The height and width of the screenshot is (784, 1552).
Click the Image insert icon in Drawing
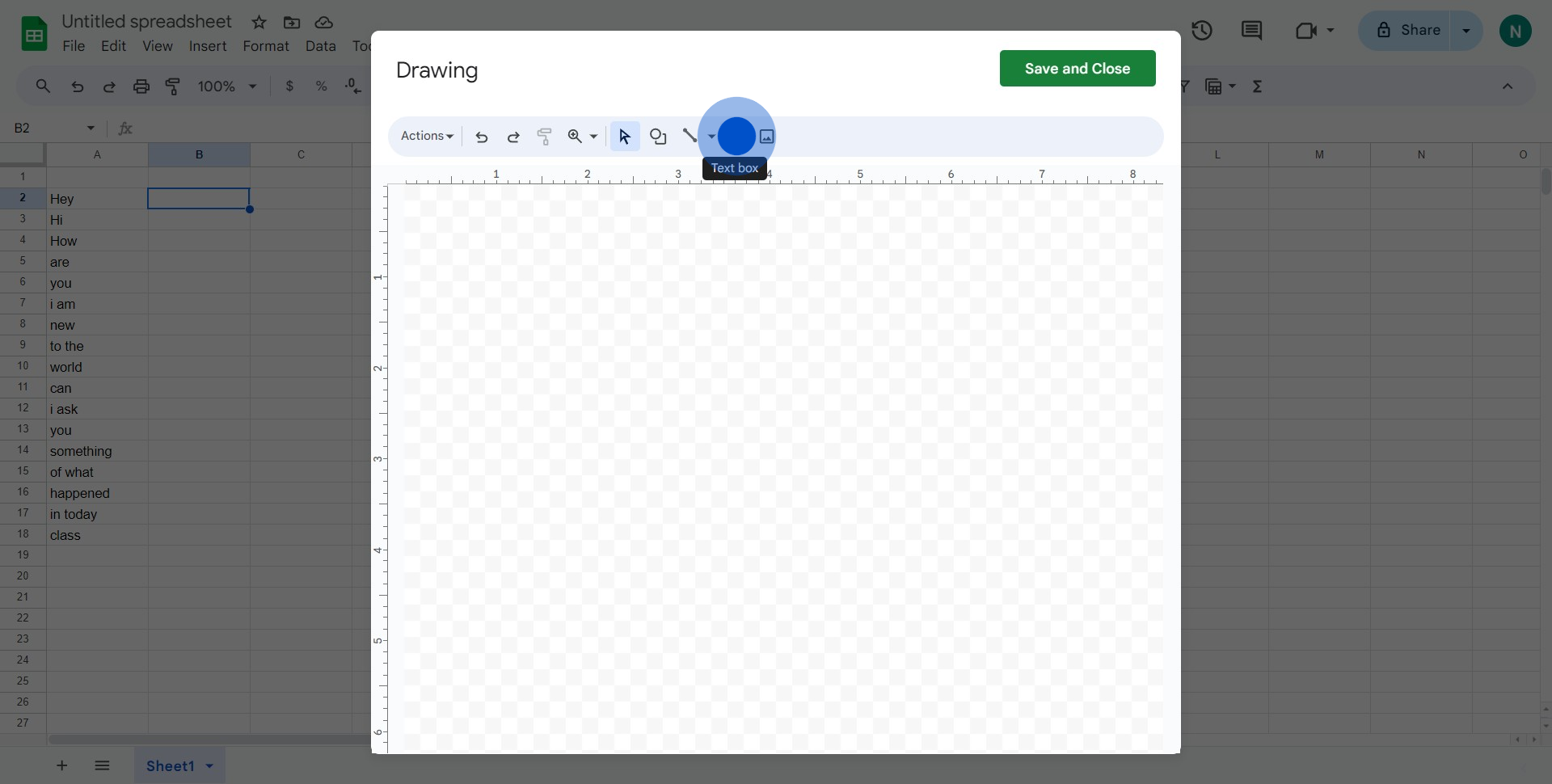(x=767, y=137)
